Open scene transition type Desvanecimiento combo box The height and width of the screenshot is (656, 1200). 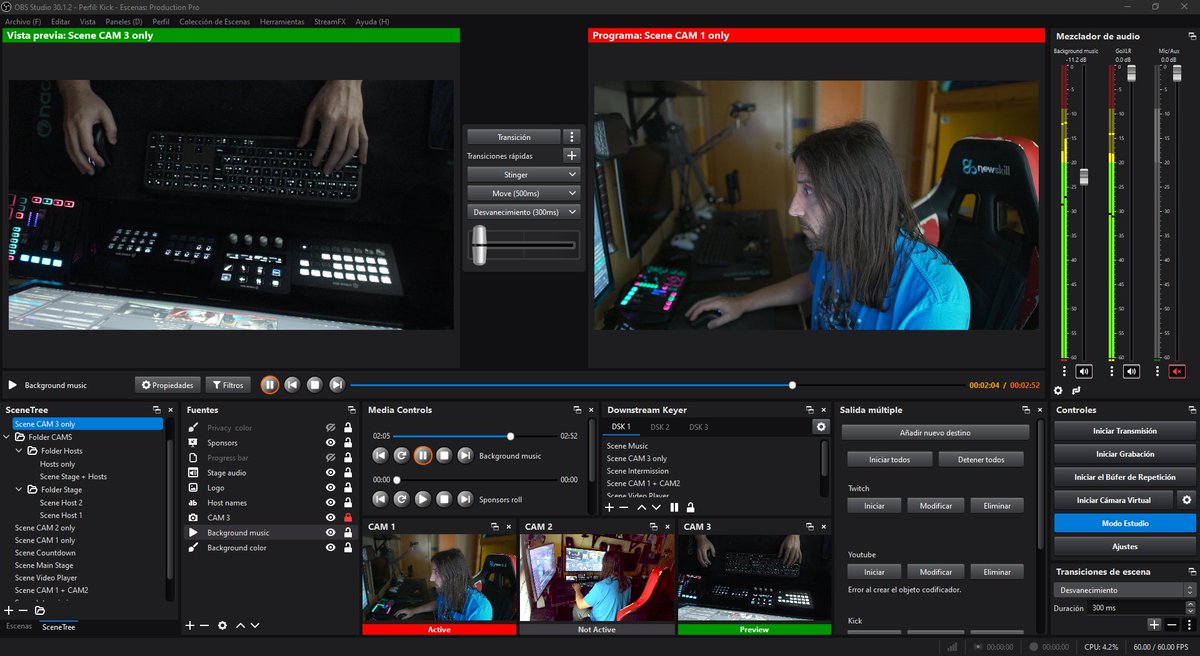click(x=1124, y=590)
